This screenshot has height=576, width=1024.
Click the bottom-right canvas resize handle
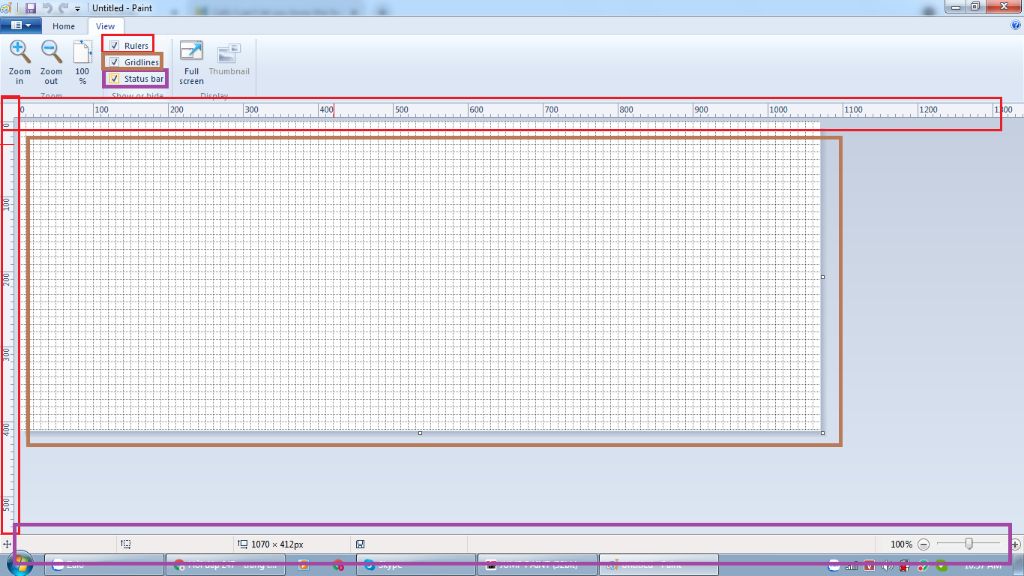click(823, 433)
